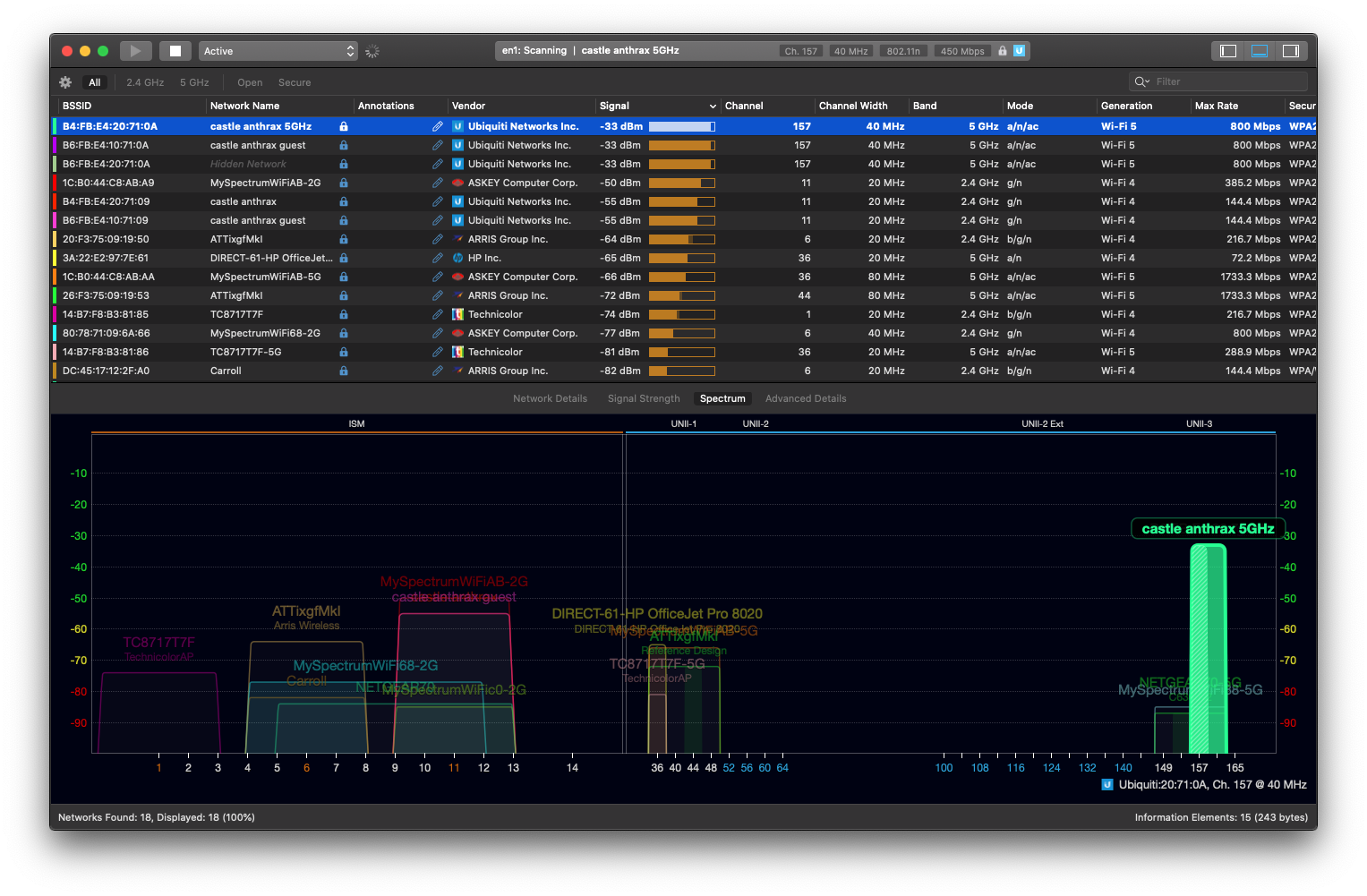Click the scanning activity spinner
This screenshot has width=1367, height=896.
pos(372,51)
